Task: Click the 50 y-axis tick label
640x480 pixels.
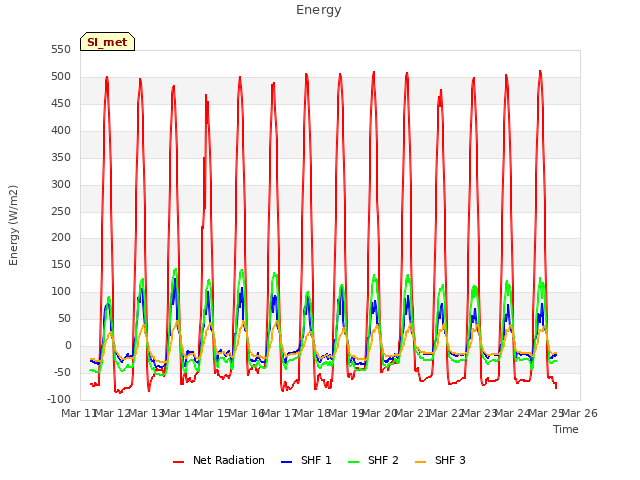Action: (64, 318)
